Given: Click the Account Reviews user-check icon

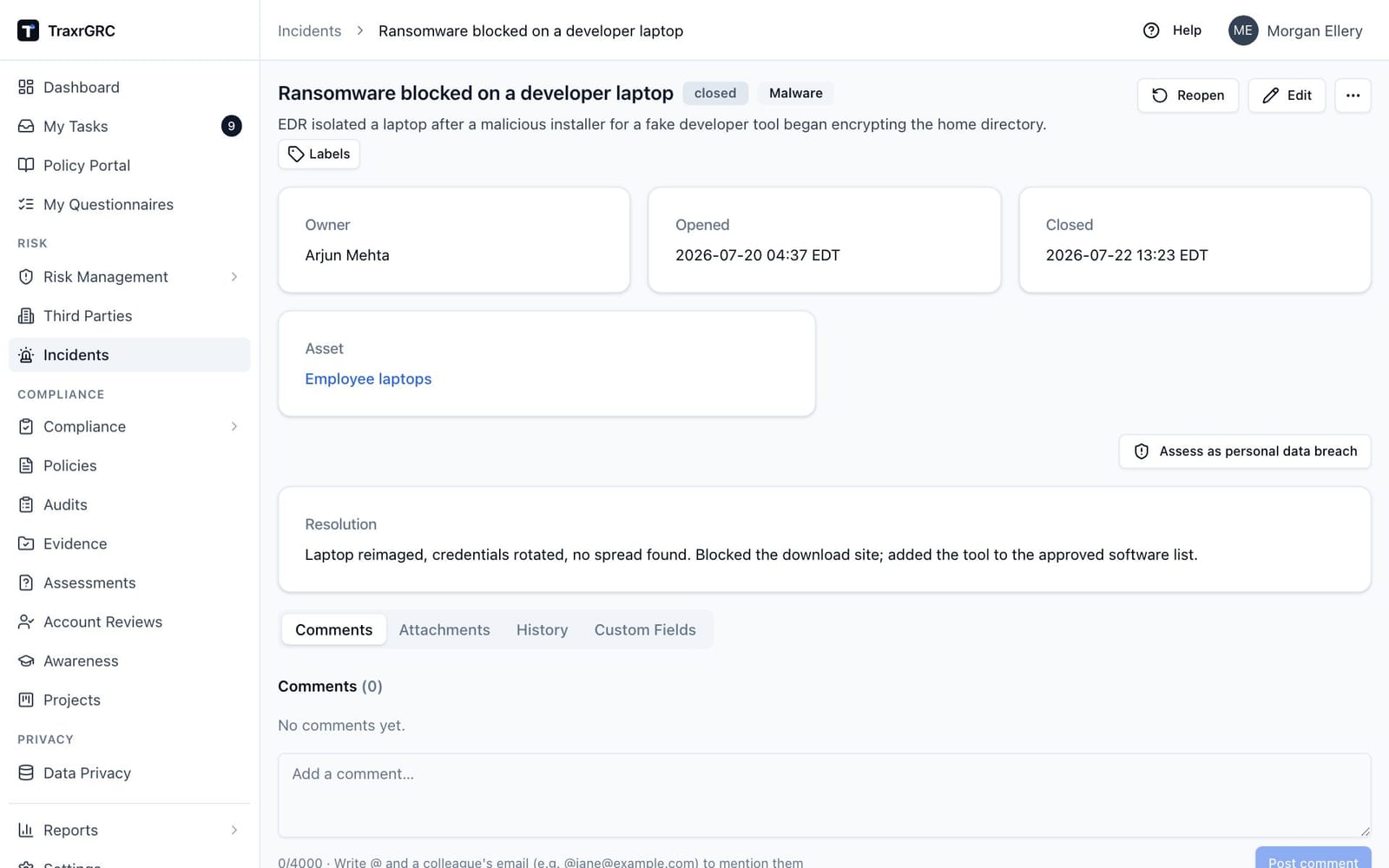Looking at the screenshot, I should tap(26, 621).
